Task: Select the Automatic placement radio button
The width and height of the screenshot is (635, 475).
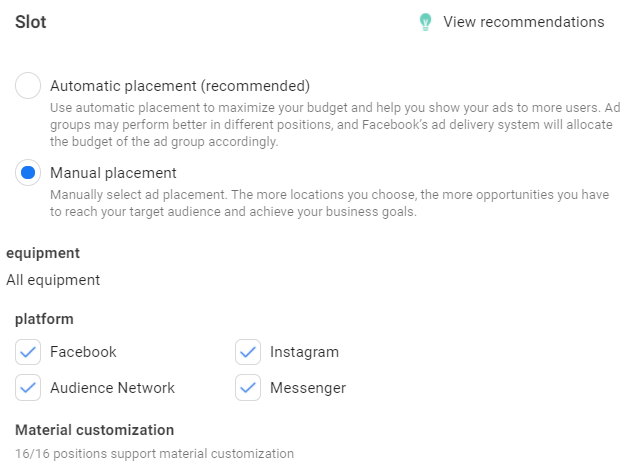Action: click(28, 86)
